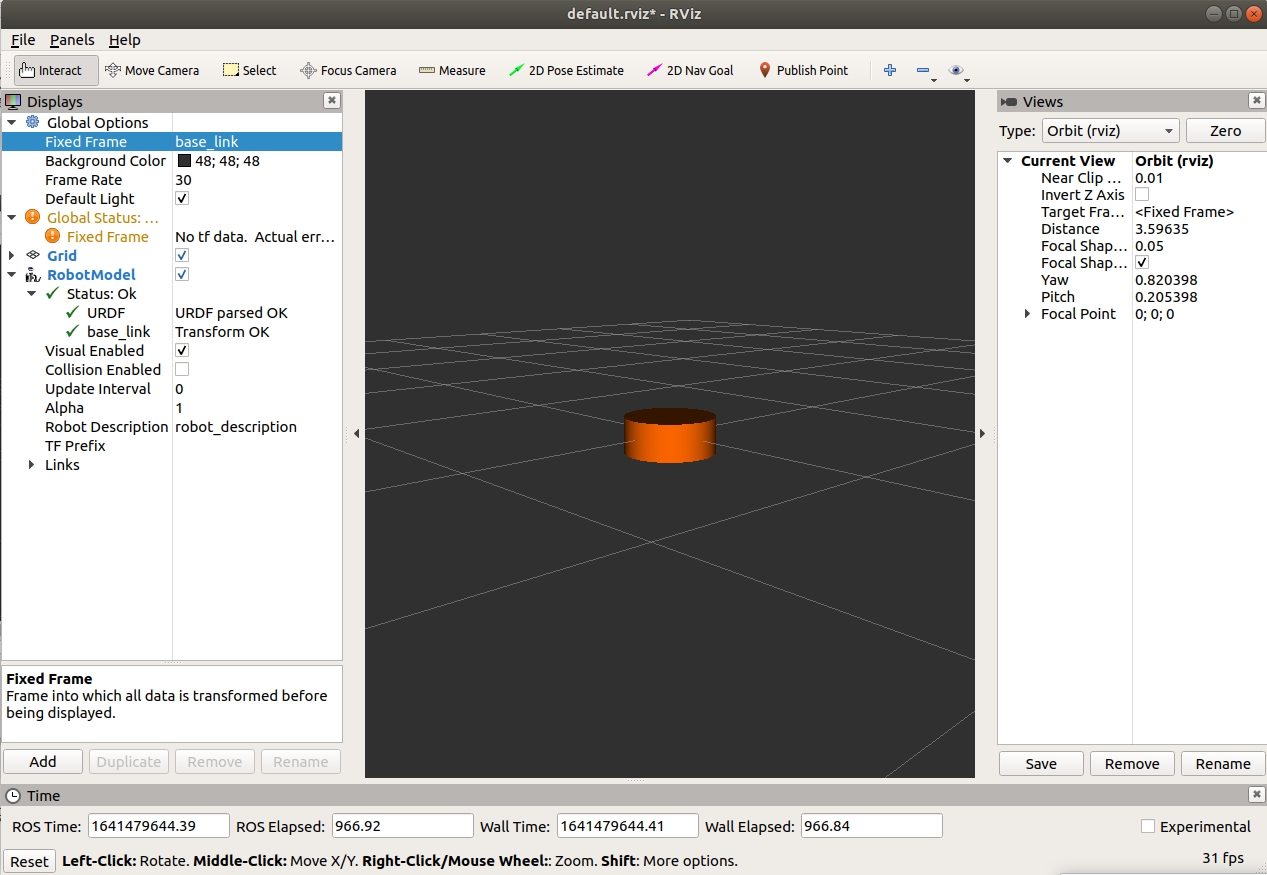Click the Fixed Frame warning icon
The width and height of the screenshot is (1267, 875).
(53, 236)
